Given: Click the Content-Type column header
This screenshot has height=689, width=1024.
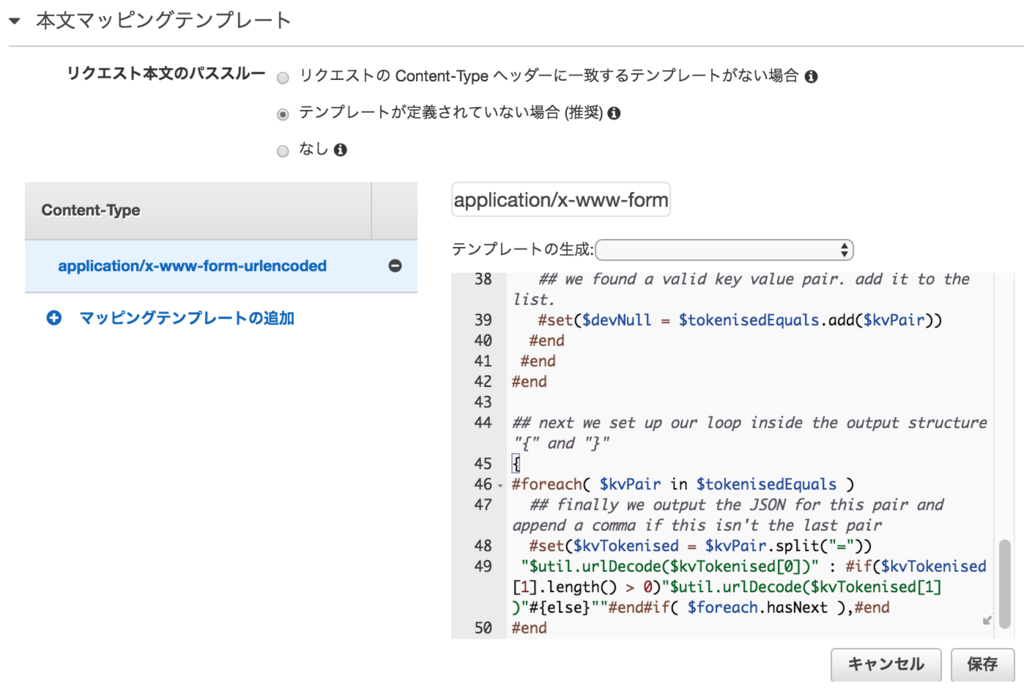Looking at the screenshot, I should [x=198, y=210].
